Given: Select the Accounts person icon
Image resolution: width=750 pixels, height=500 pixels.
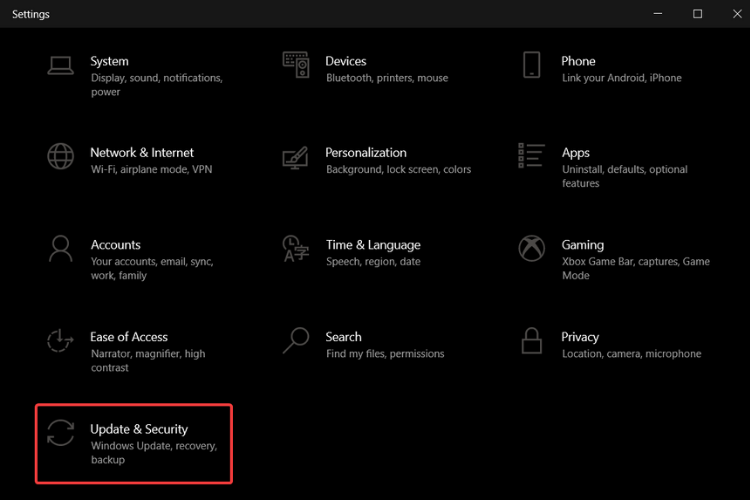Looking at the screenshot, I should [x=61, y=248].
